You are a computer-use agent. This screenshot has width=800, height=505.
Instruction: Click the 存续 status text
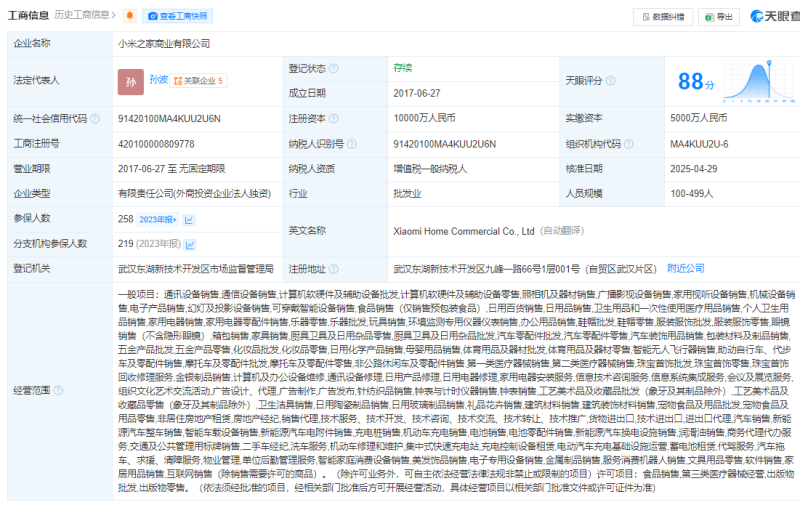tap(403, 68)
